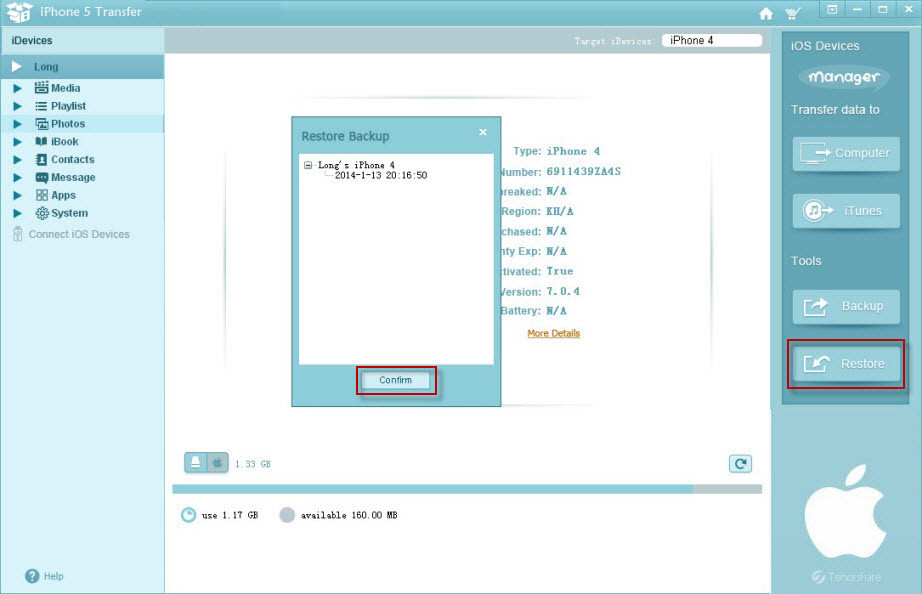Expand the Contacts category arrow
Image resolution: width=922 pixels, height=594 pixels.
pos(18,159)
